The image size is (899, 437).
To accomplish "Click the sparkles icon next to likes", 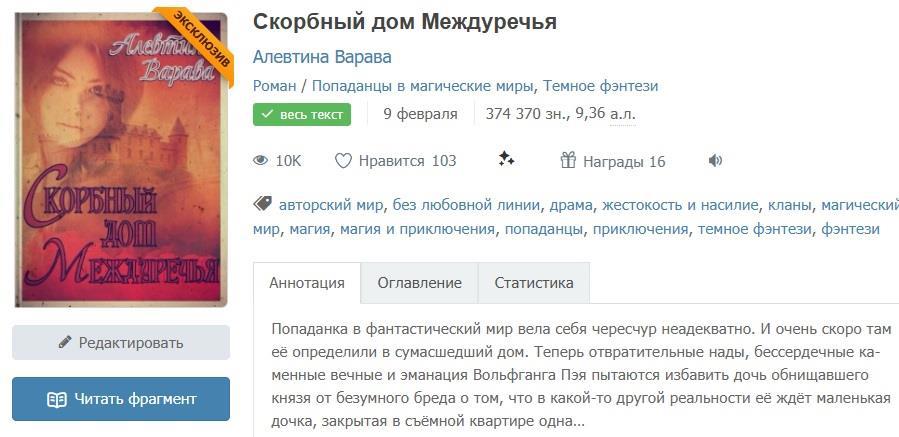I will pyautogui.click(x=506, y=160).
